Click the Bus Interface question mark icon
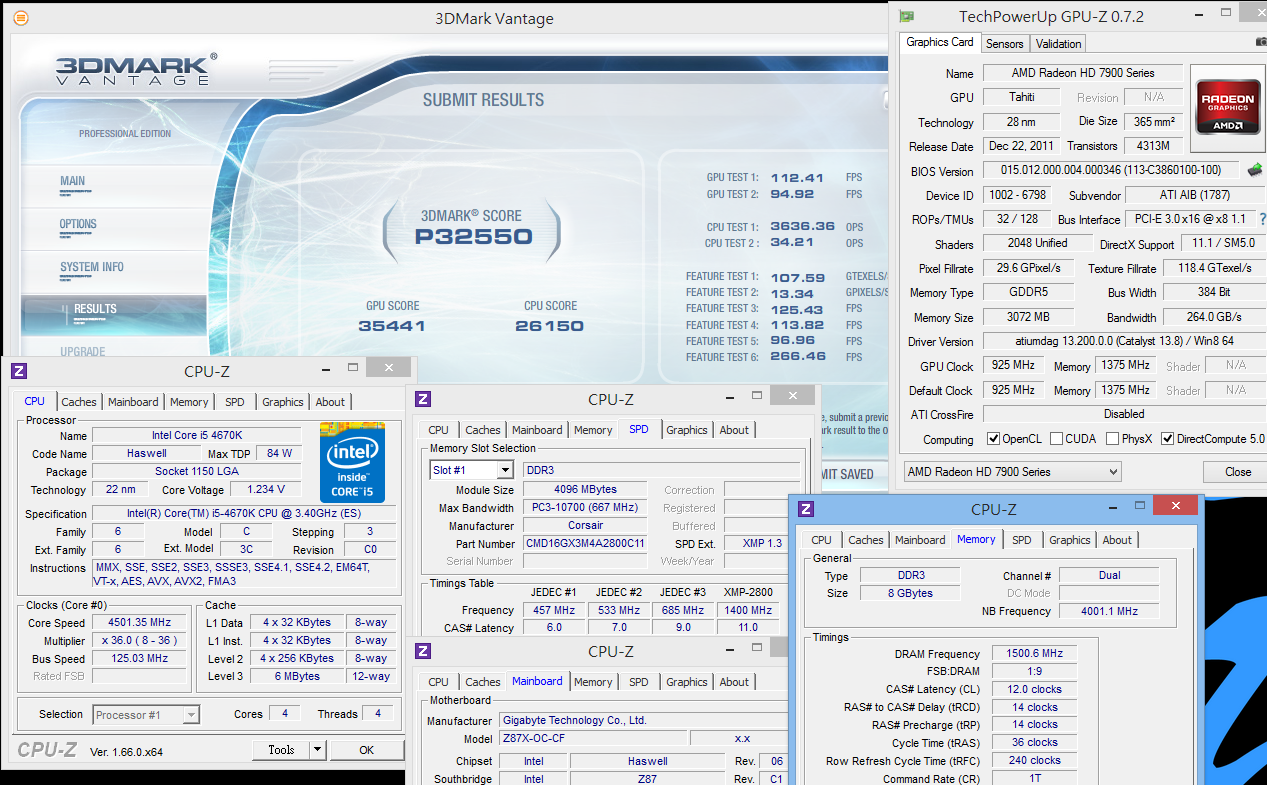Image resolution: width=1267 pixels, height=785 pixels. coord(1262,219)
